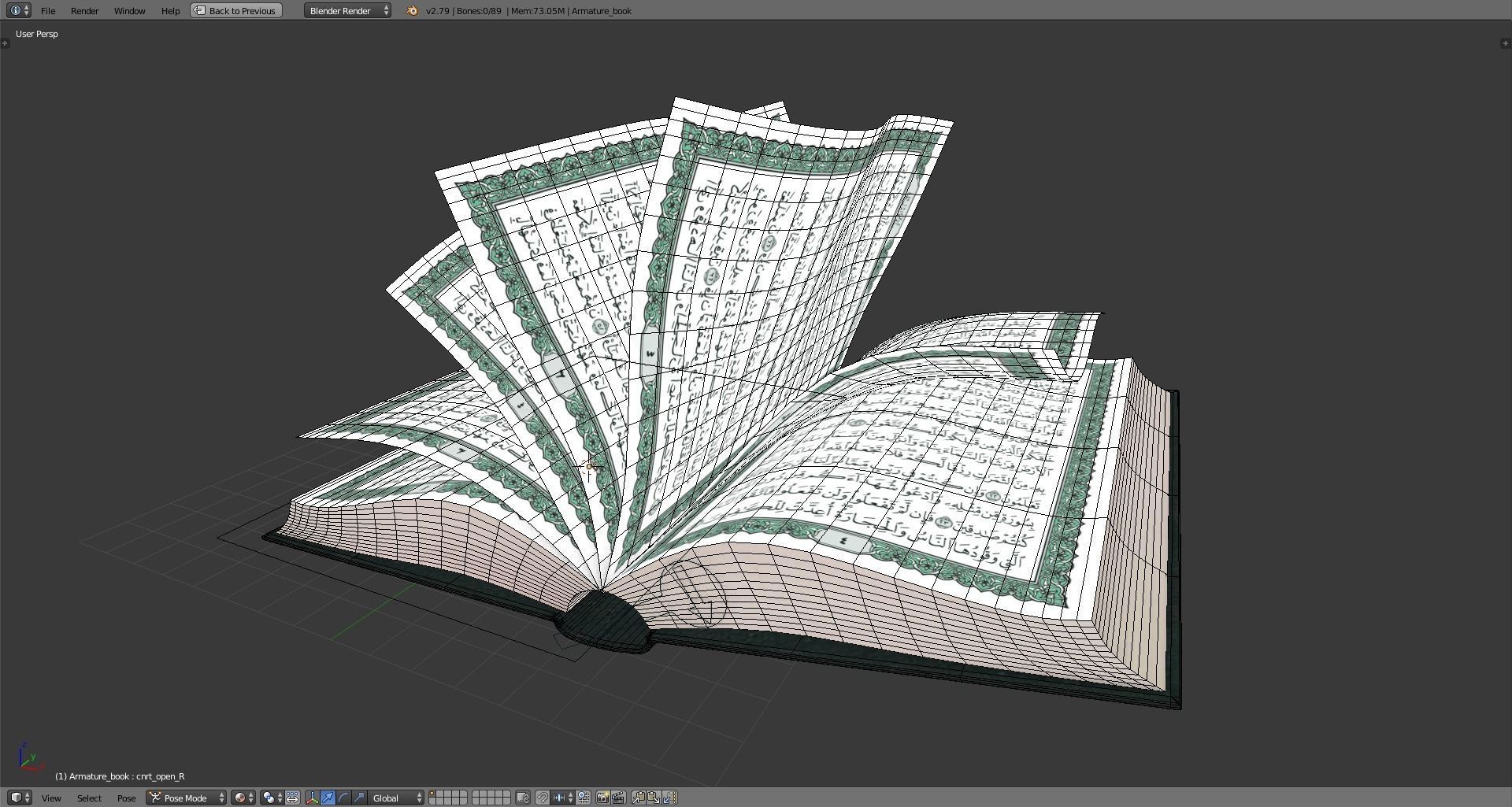Click the snap target icon

tap(584, 798)
